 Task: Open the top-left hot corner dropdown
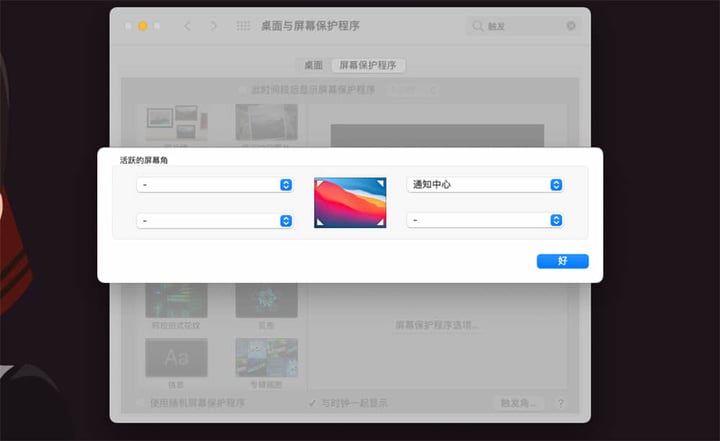[x=214, y=185]
